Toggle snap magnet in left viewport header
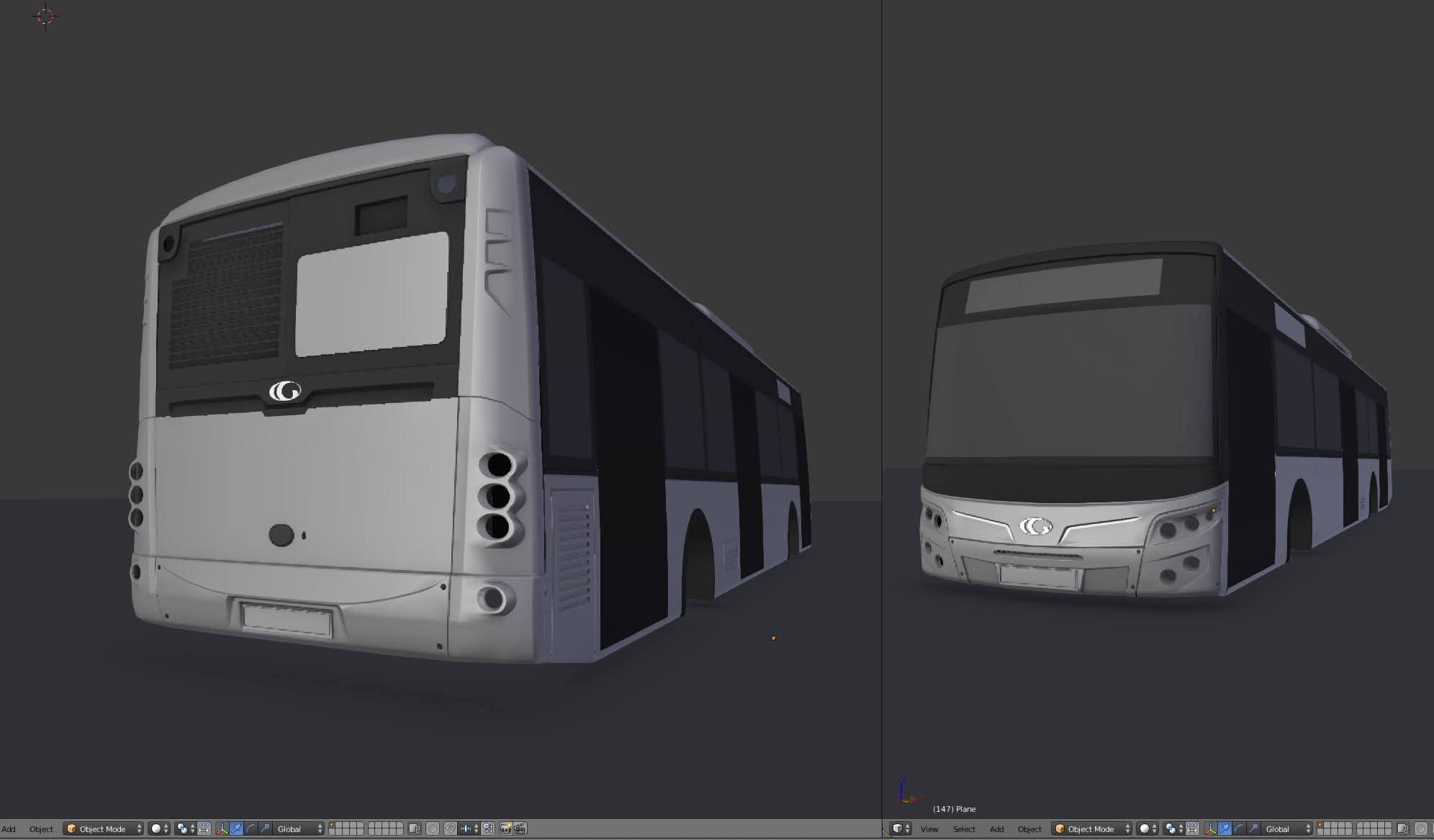1434x840 pixels. 450,828
